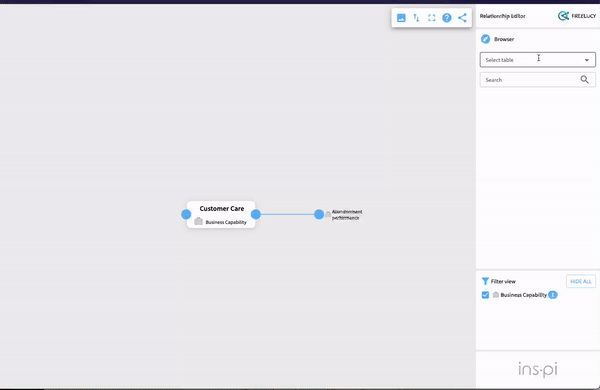Click briefcase icon in Customer Care node
Viewport: 600px width, 390px height.
[x=198, y=222]
